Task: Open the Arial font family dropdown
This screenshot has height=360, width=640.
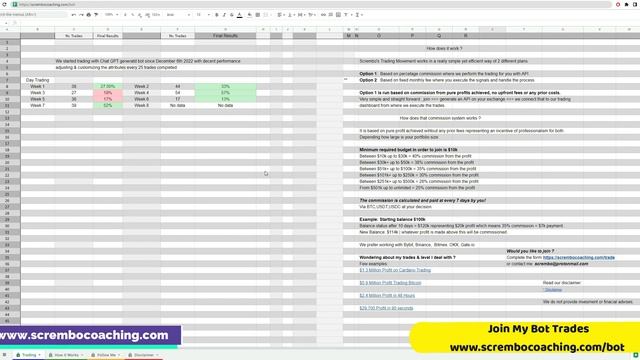Action: 179,15
